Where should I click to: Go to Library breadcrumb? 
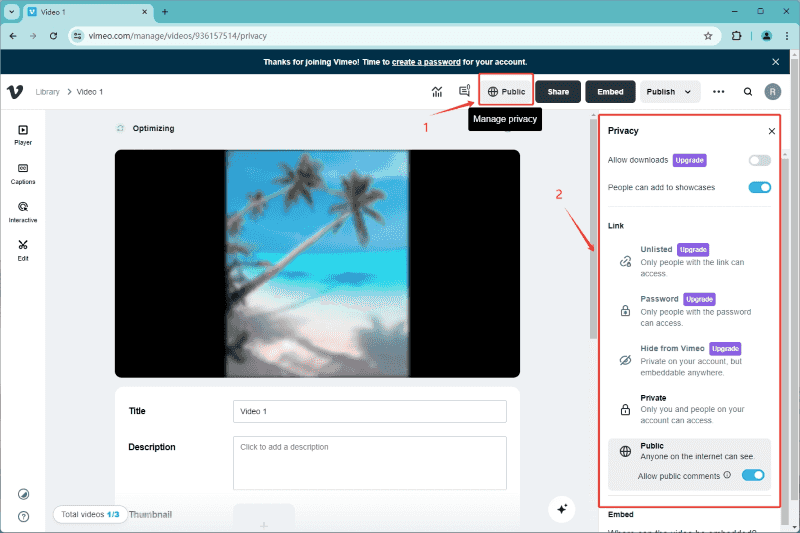tap(48, 92)
